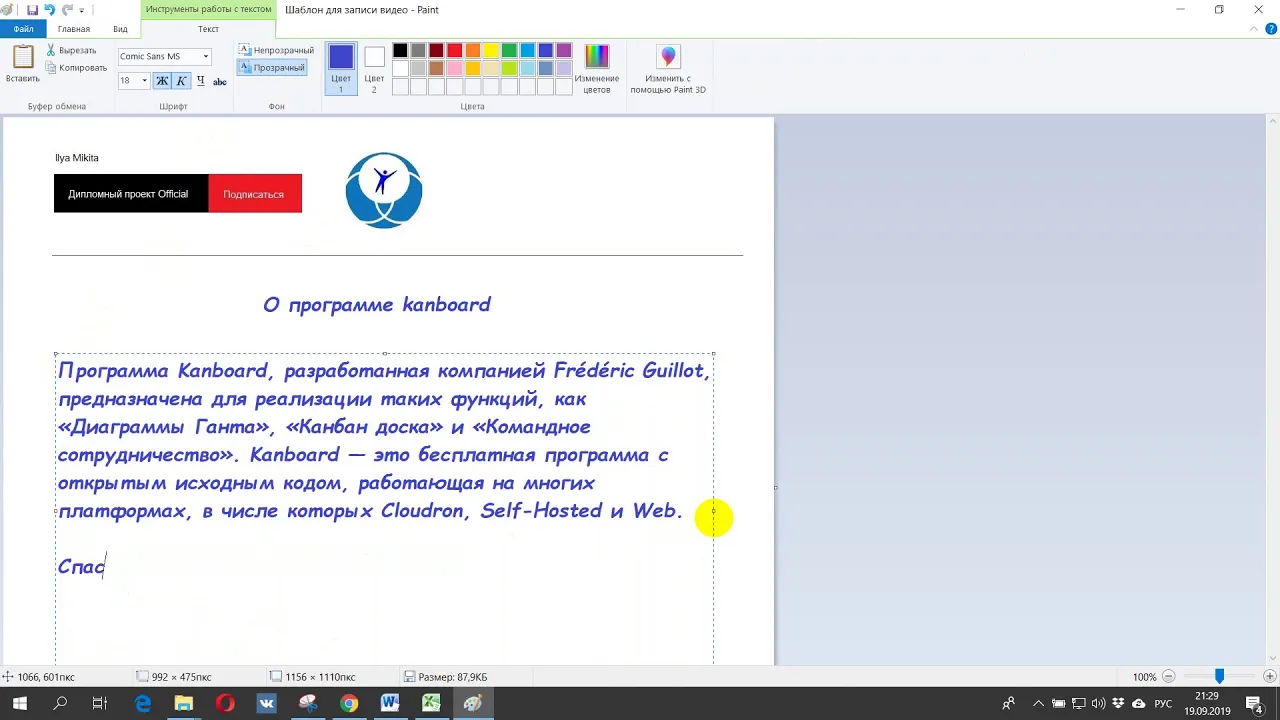Viewport: 1280px width, 720px height.
Task: Switch to Google Chrome on the taskbar
Action: (x=348, y=704)
